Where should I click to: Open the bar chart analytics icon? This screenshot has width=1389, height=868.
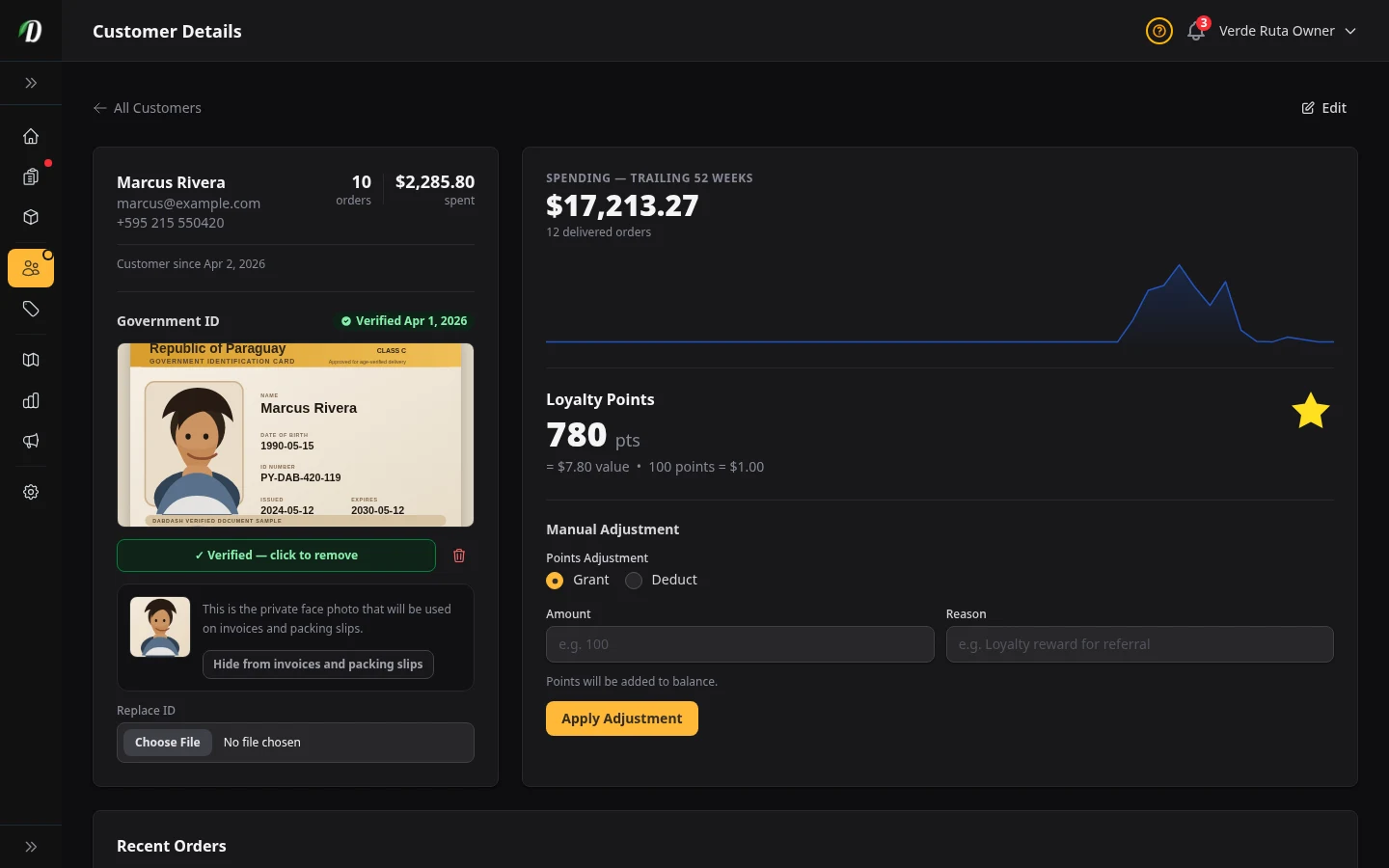[x=31, y=400]
